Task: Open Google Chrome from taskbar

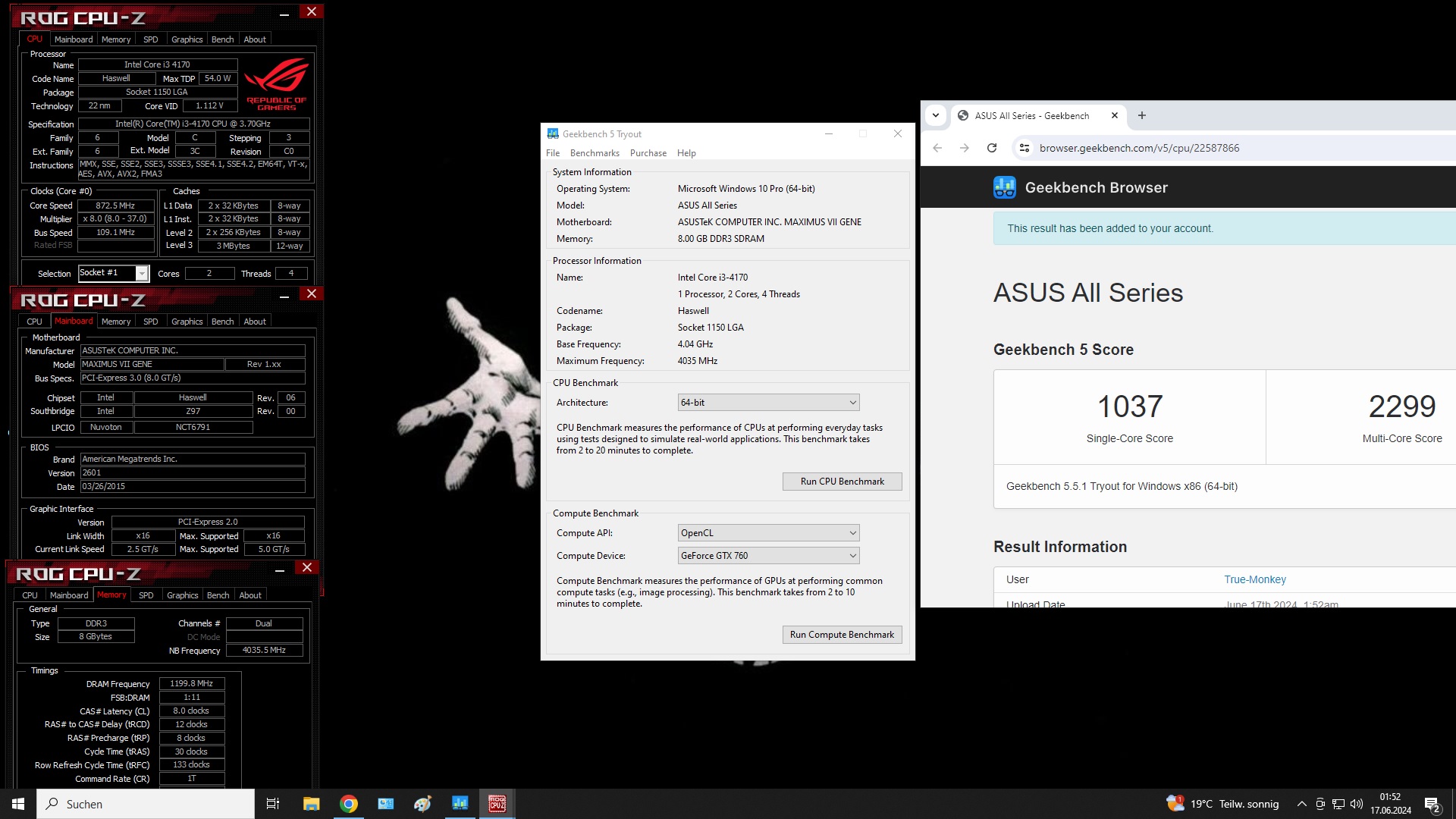Action: (x=349, y=804)
